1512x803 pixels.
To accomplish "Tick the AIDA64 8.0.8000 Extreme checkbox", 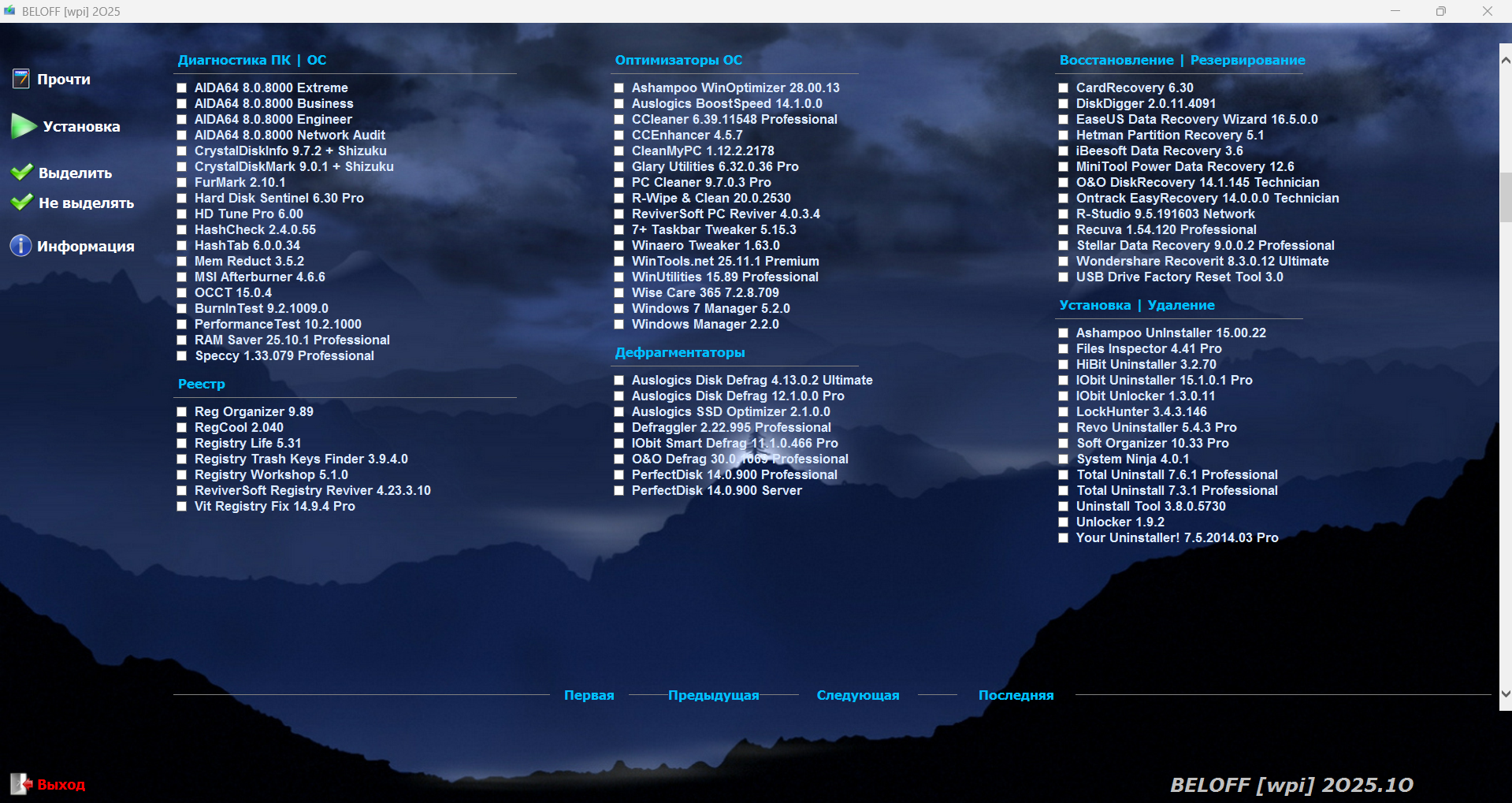I will point(182,88).
